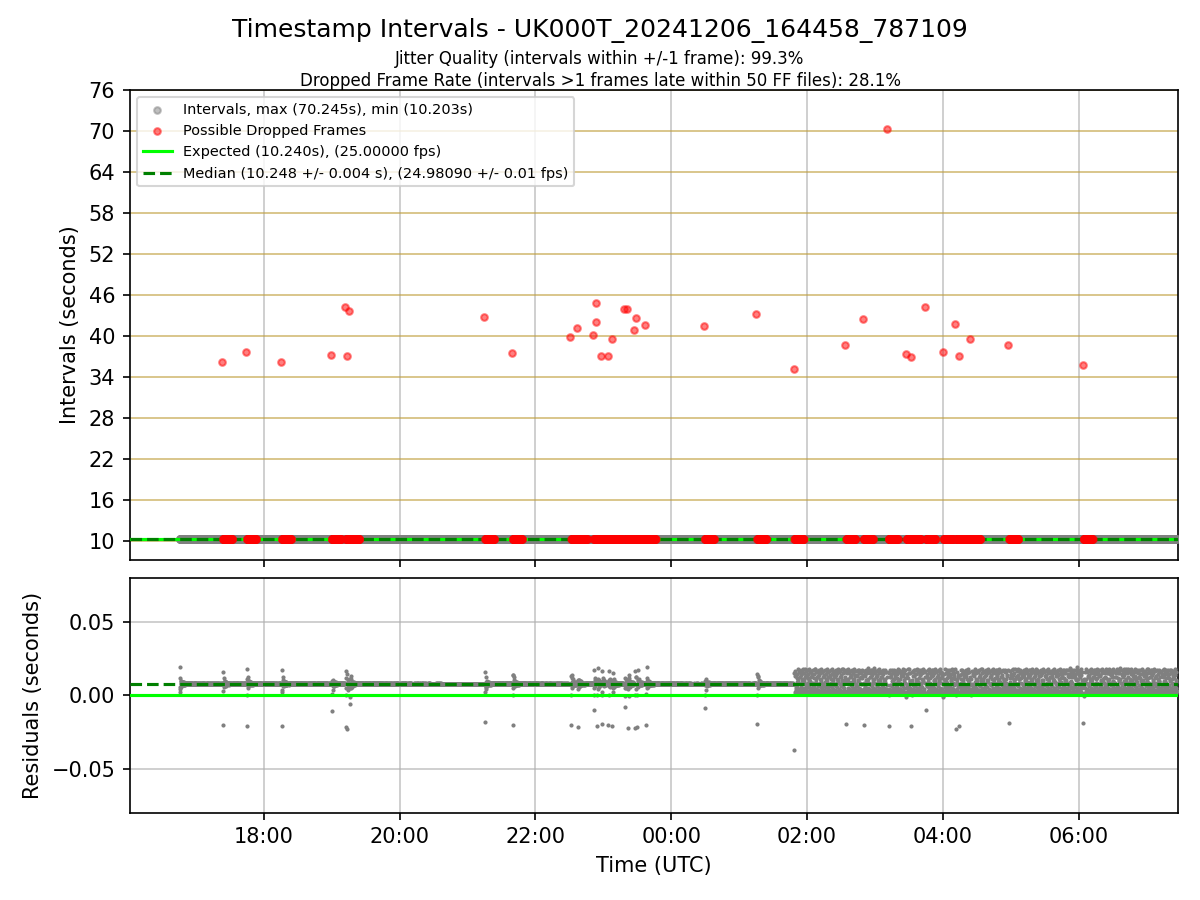The width and height of the screenshot is (1200, 900).
Task: Click the solid green Expected line sample in legend
Action: tap(157, 152)
